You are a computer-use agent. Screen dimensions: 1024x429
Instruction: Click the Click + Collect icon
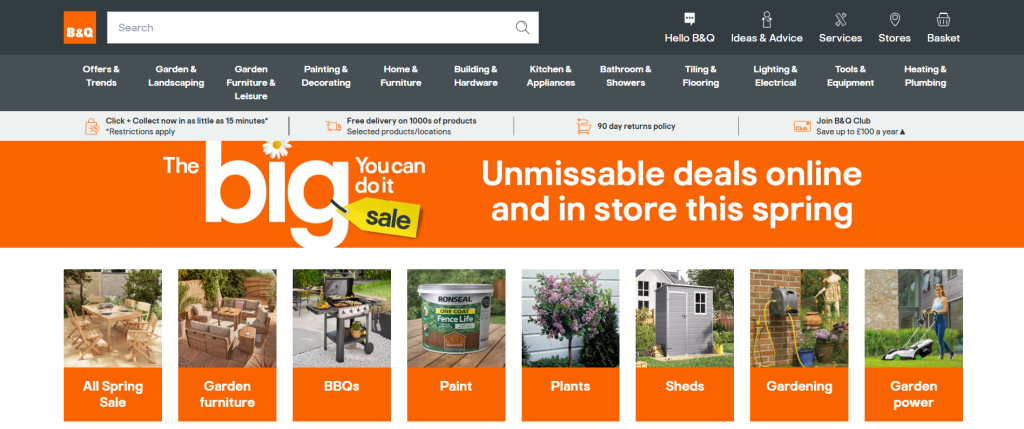pos(92,126)
